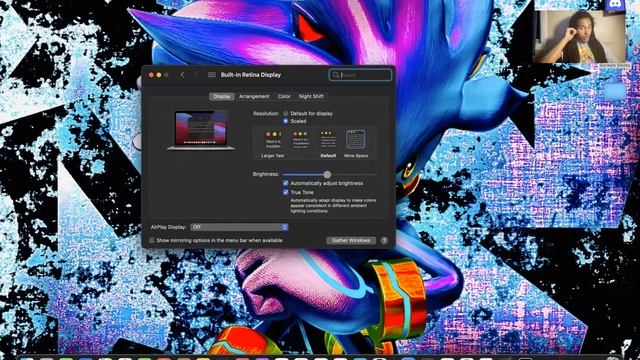Click the Gather Windows button
Viewport: 640px width, 360px height.
[x=351, y=240]
